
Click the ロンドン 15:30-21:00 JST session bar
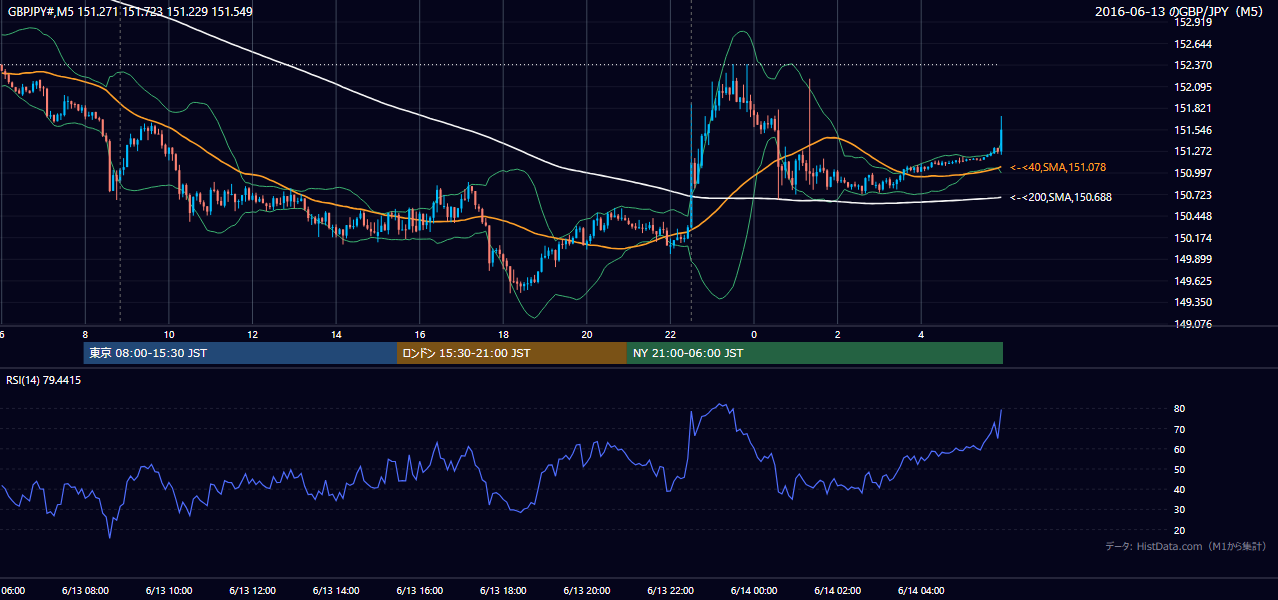(512, 353)
